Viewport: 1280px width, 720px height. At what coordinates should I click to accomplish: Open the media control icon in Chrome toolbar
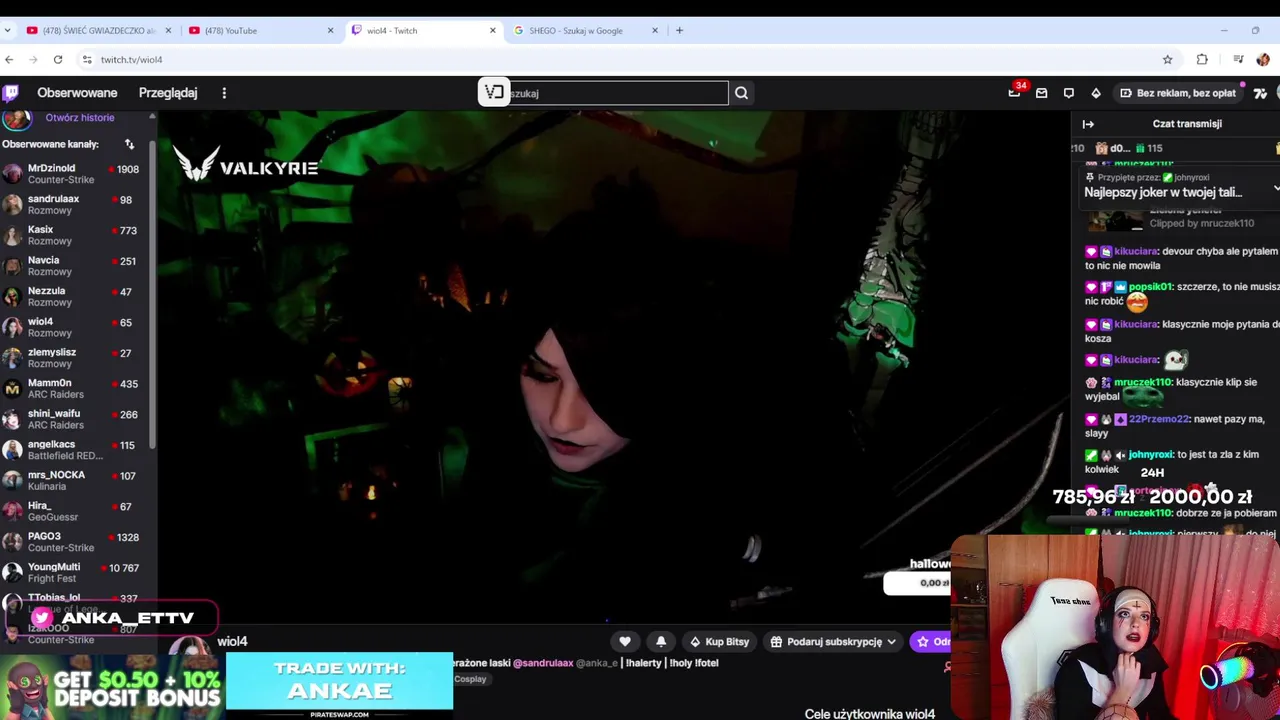(1238, 60)
